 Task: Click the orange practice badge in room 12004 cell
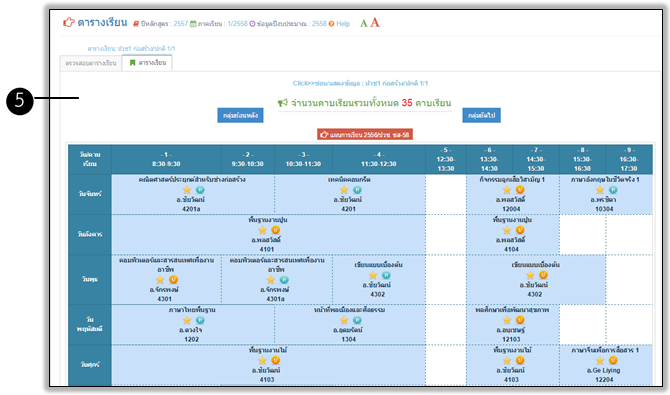pos(520,189)
